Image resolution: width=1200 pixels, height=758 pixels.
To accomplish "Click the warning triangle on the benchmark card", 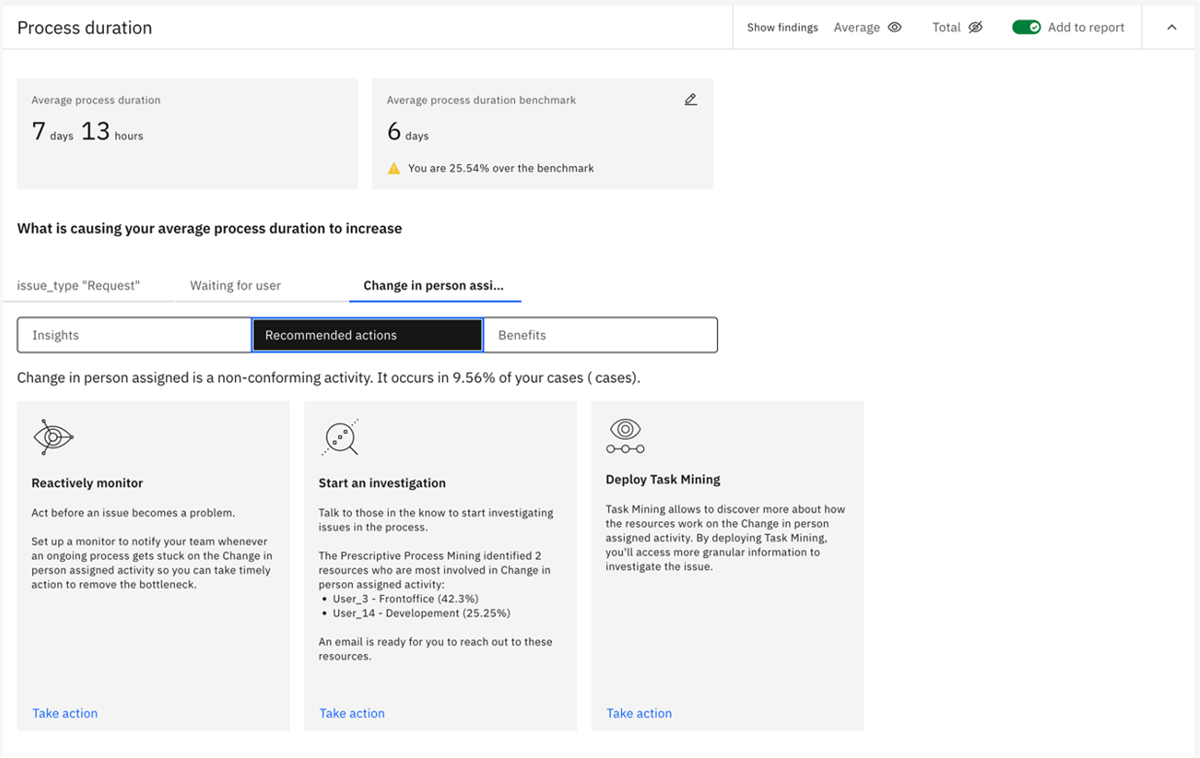I will pyautogui.click(x=393, y=168).
